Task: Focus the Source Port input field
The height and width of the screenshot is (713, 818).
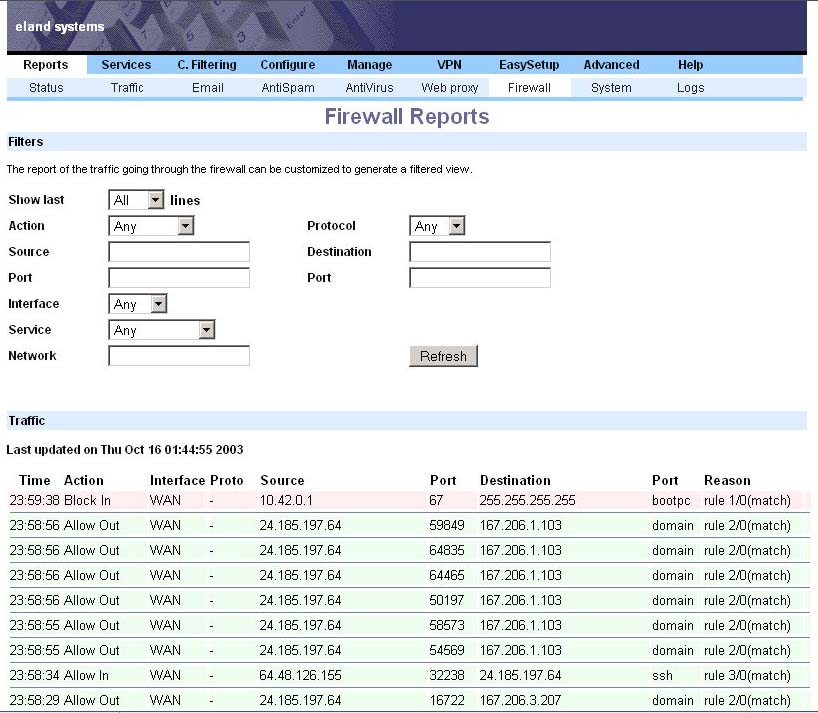Action: (179, 277)
